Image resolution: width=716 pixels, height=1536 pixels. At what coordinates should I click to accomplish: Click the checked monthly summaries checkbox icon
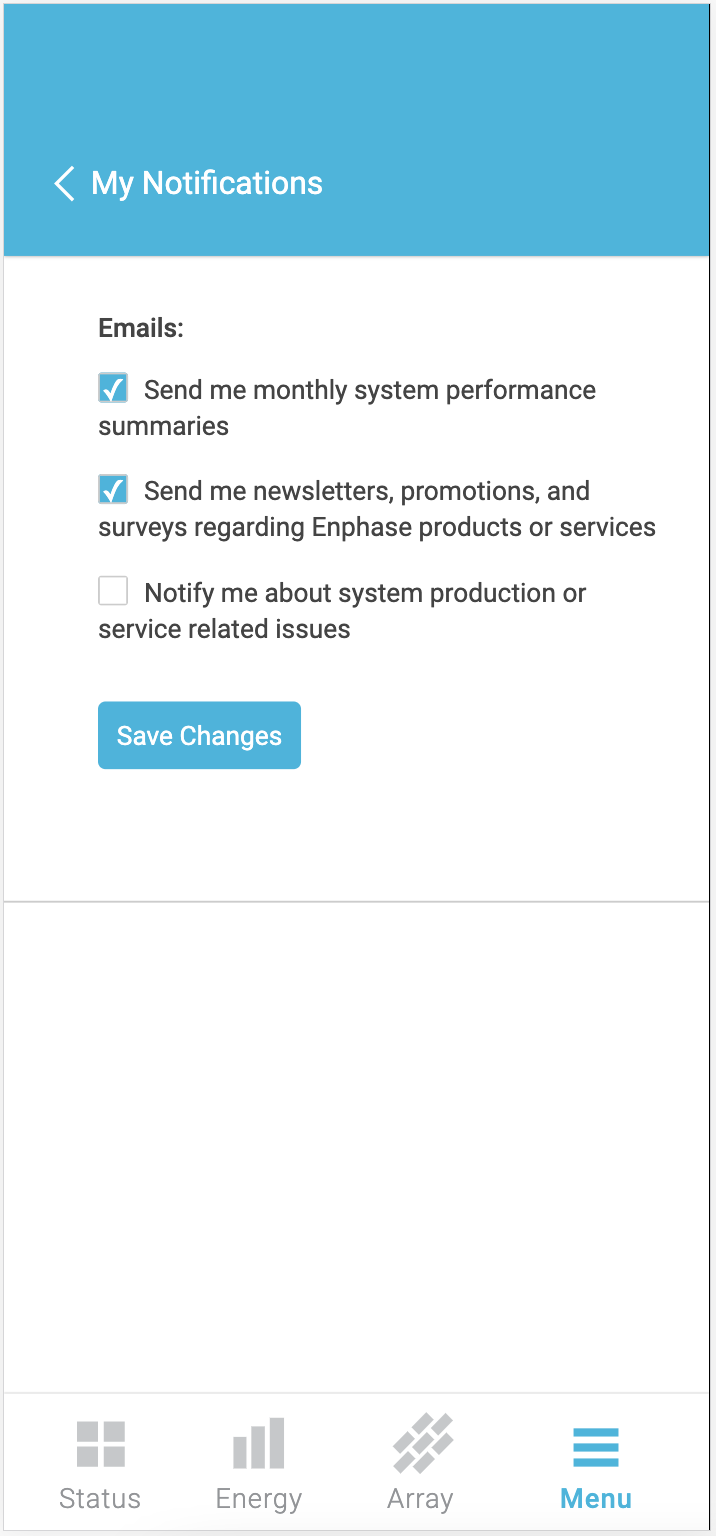113,388
